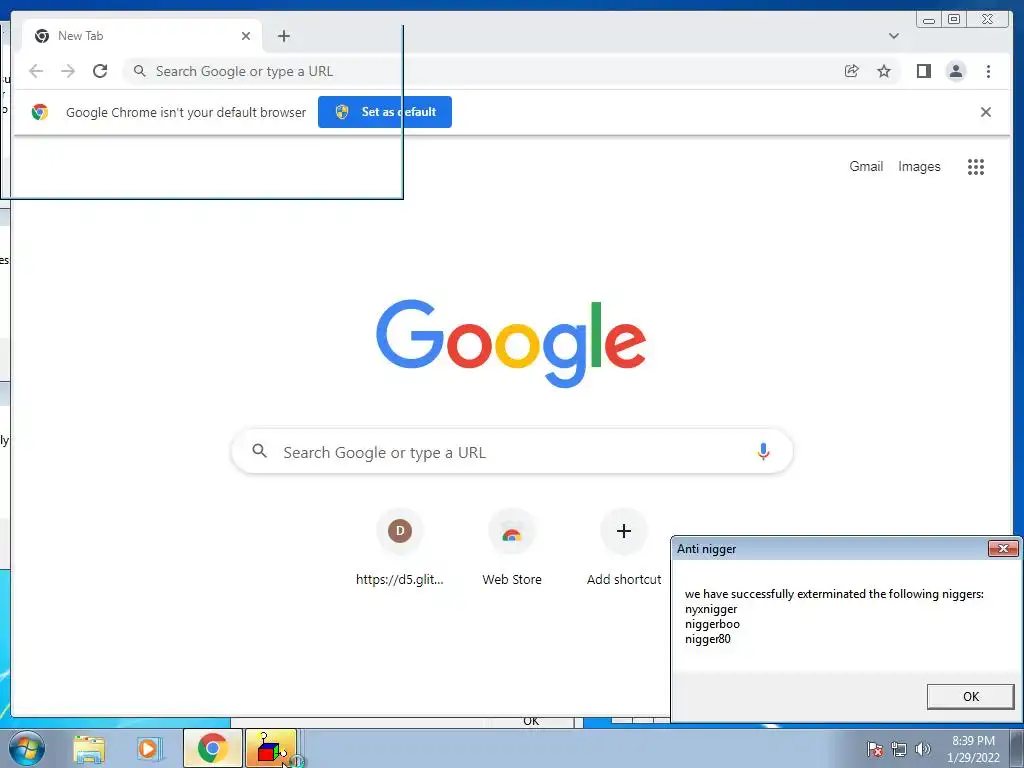
Task: Restore down the Chrome window
Action: pos(954,20)
